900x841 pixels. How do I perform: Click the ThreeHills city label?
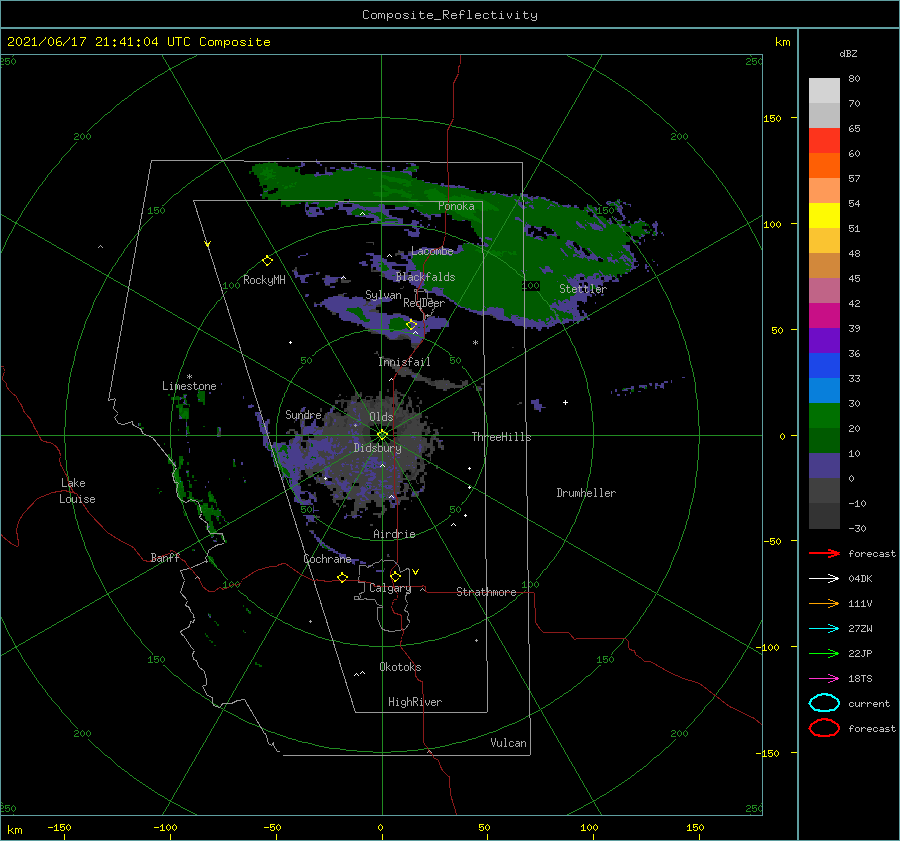[x=501, y=437]
